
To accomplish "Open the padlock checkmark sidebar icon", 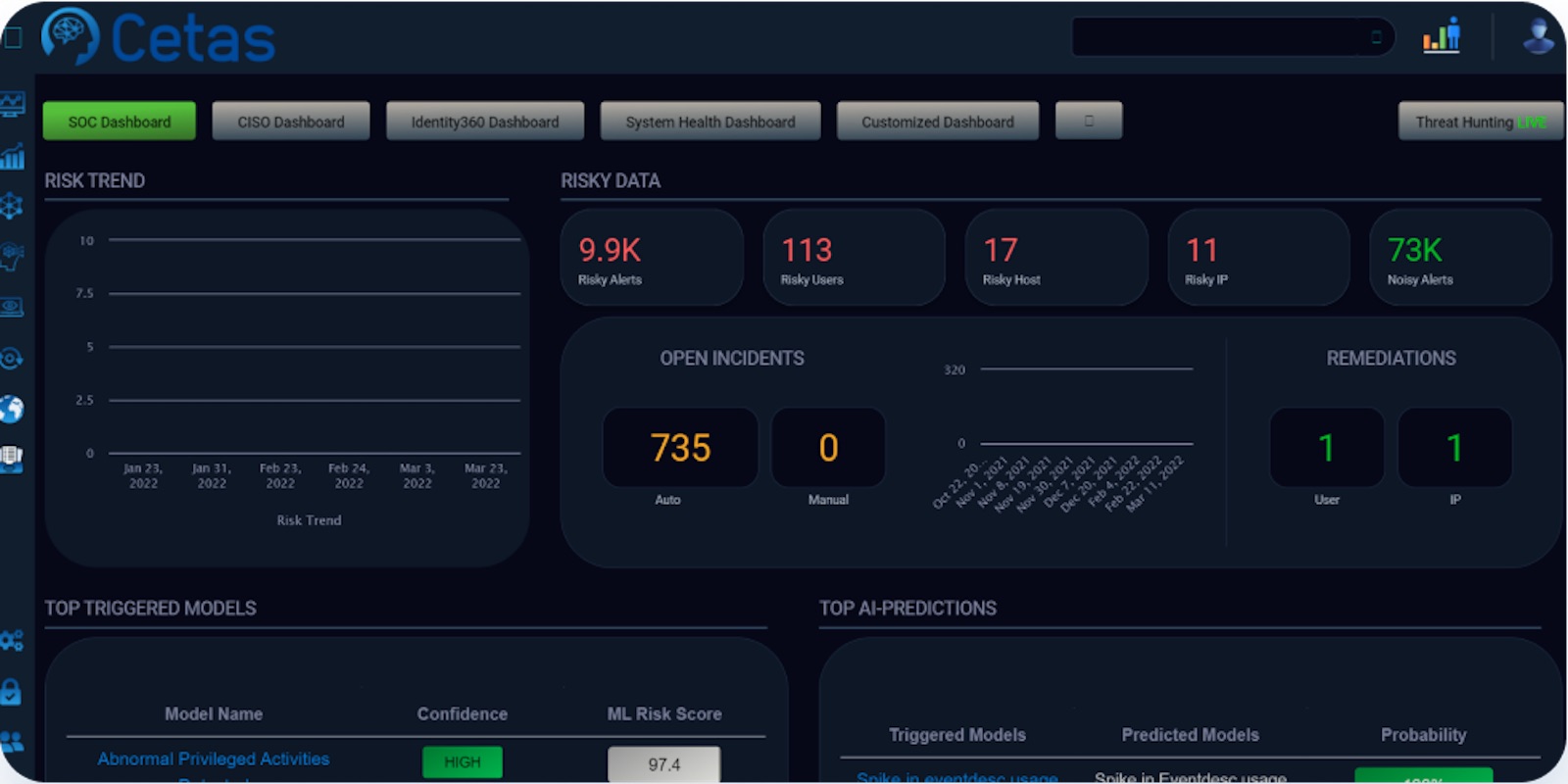I will (12, 692).
